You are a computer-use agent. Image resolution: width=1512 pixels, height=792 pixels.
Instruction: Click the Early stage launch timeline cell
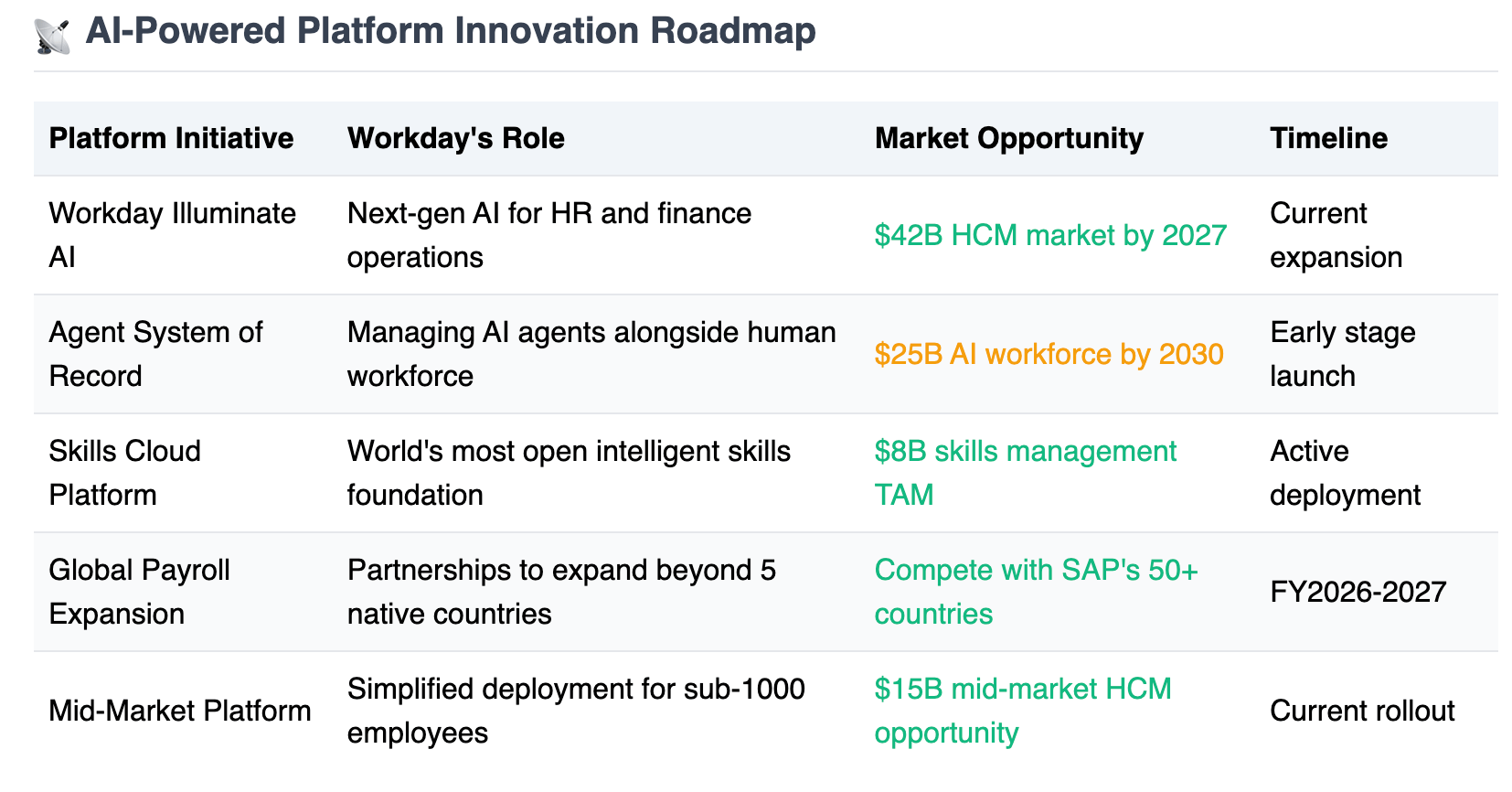click(1343, 354)
